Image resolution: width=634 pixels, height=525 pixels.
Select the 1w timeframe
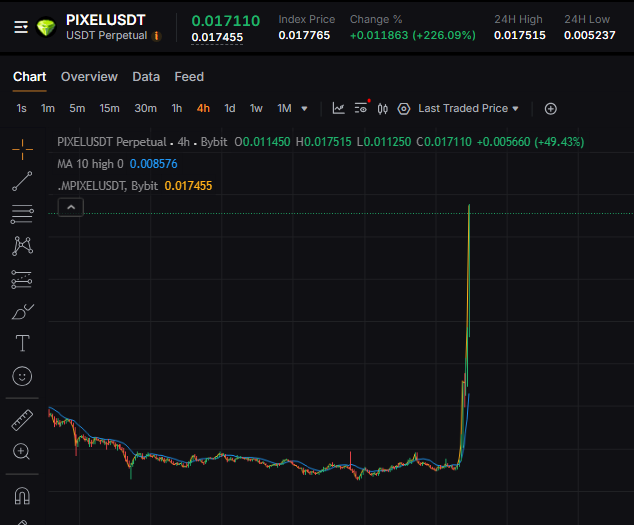(256, 108)
